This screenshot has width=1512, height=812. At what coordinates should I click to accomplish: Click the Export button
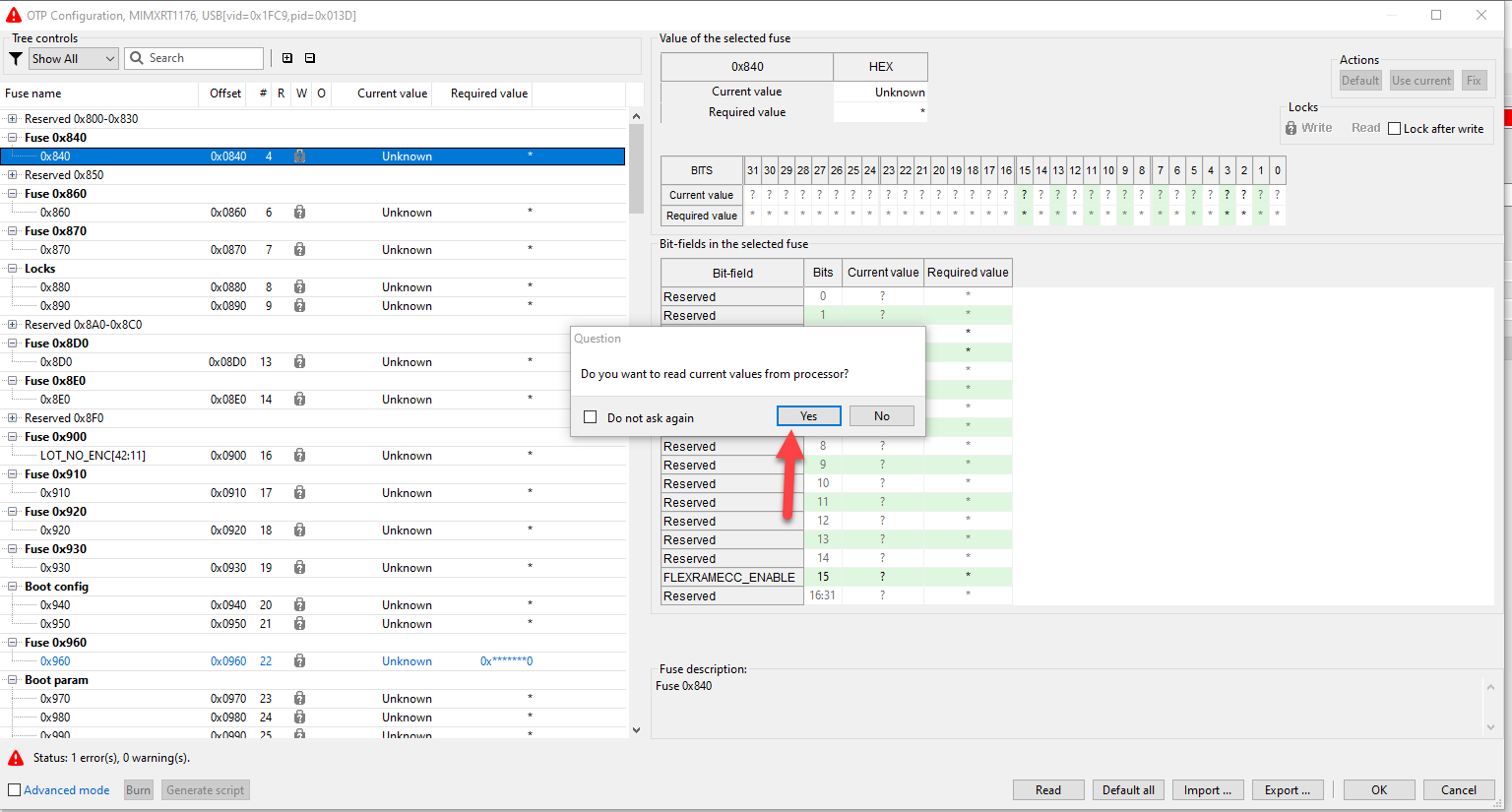tap(1288, 789)
